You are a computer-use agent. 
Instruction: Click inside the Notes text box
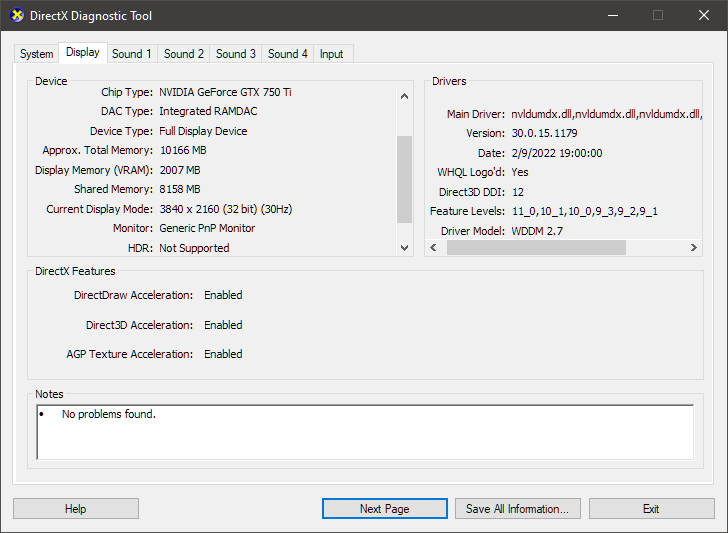point(365,432)
